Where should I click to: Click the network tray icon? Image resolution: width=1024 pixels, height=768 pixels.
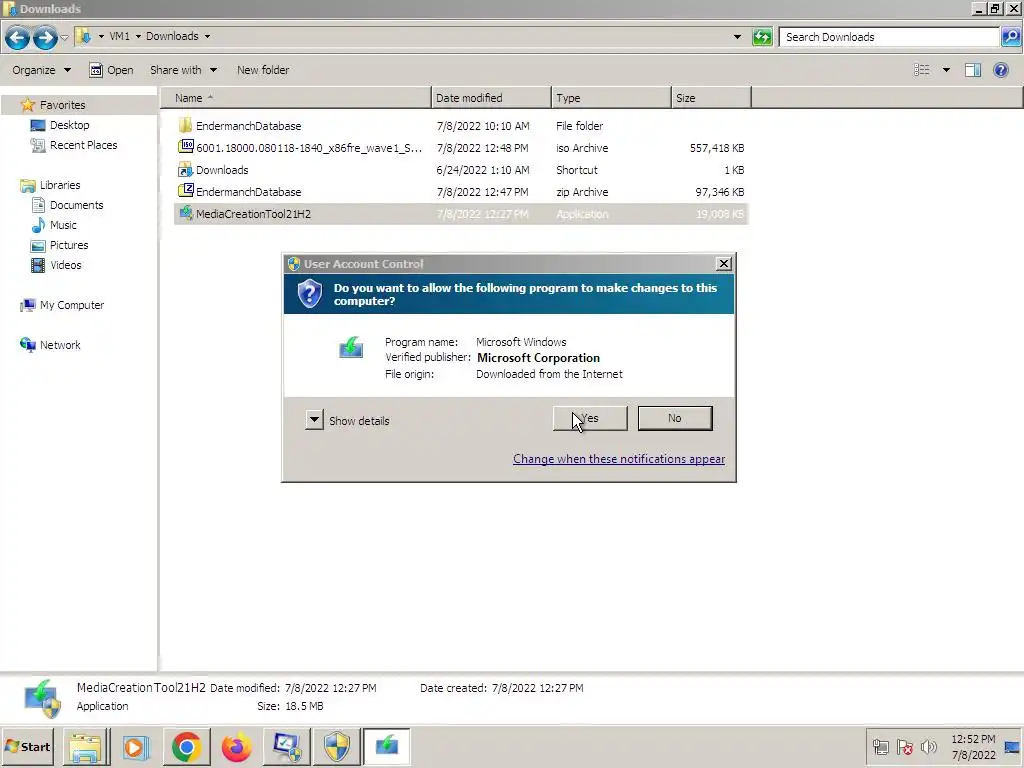point(880,747)
